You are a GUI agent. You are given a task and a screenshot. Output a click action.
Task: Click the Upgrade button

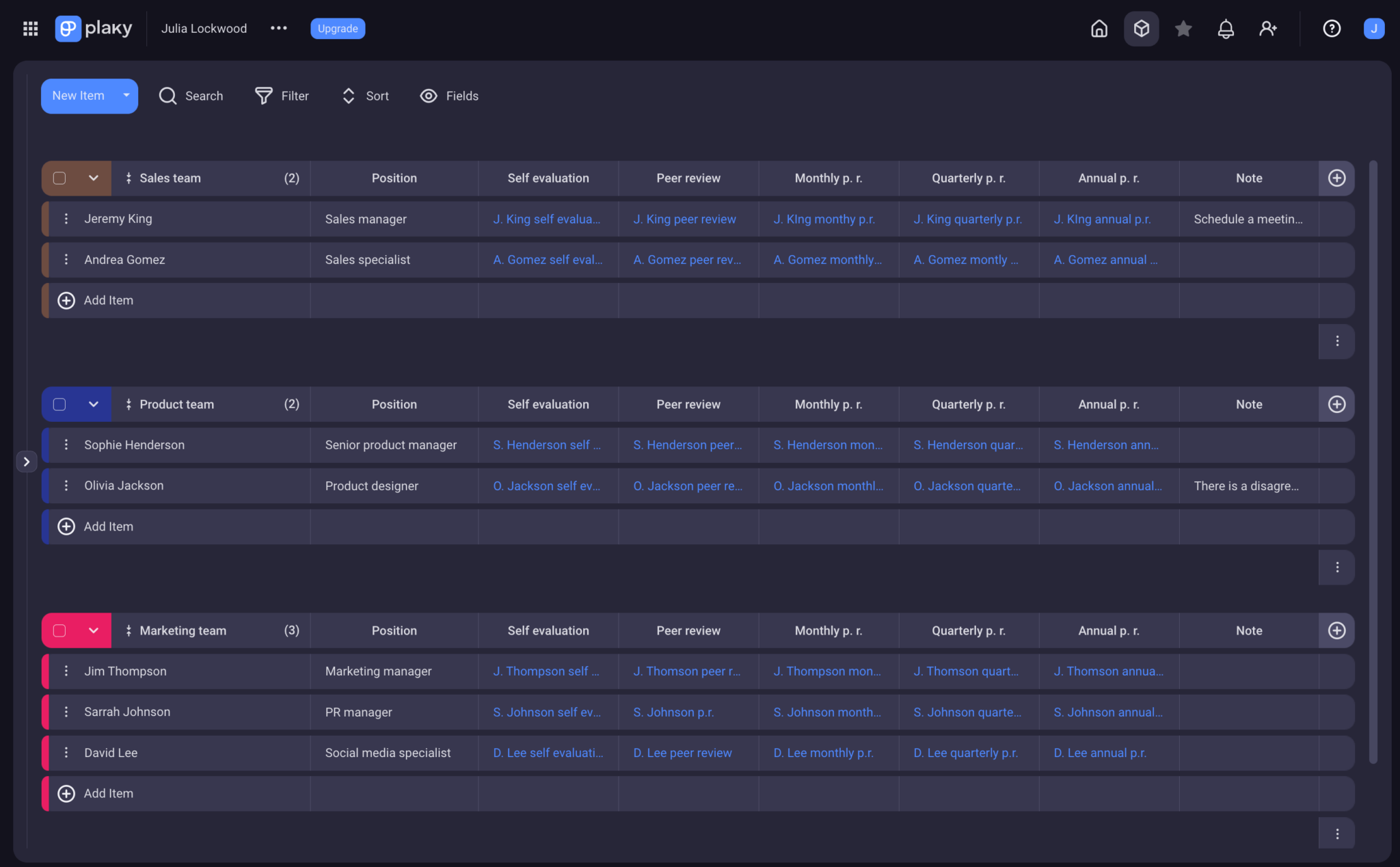click(337, 29)
